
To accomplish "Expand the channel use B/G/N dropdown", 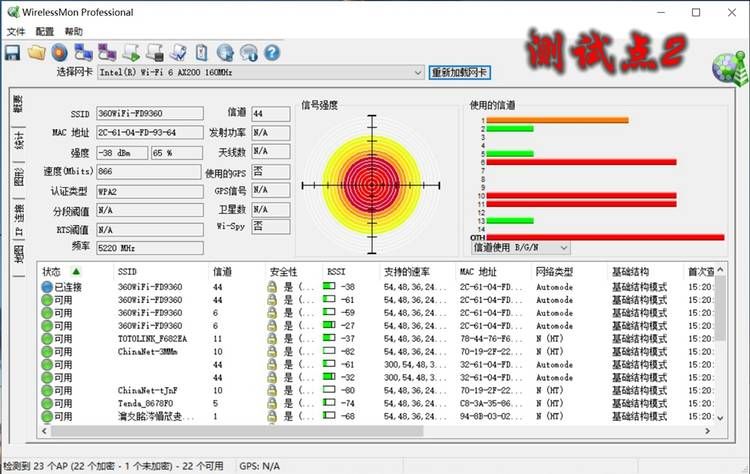I will pyautogui.click(x=521, y=248).
